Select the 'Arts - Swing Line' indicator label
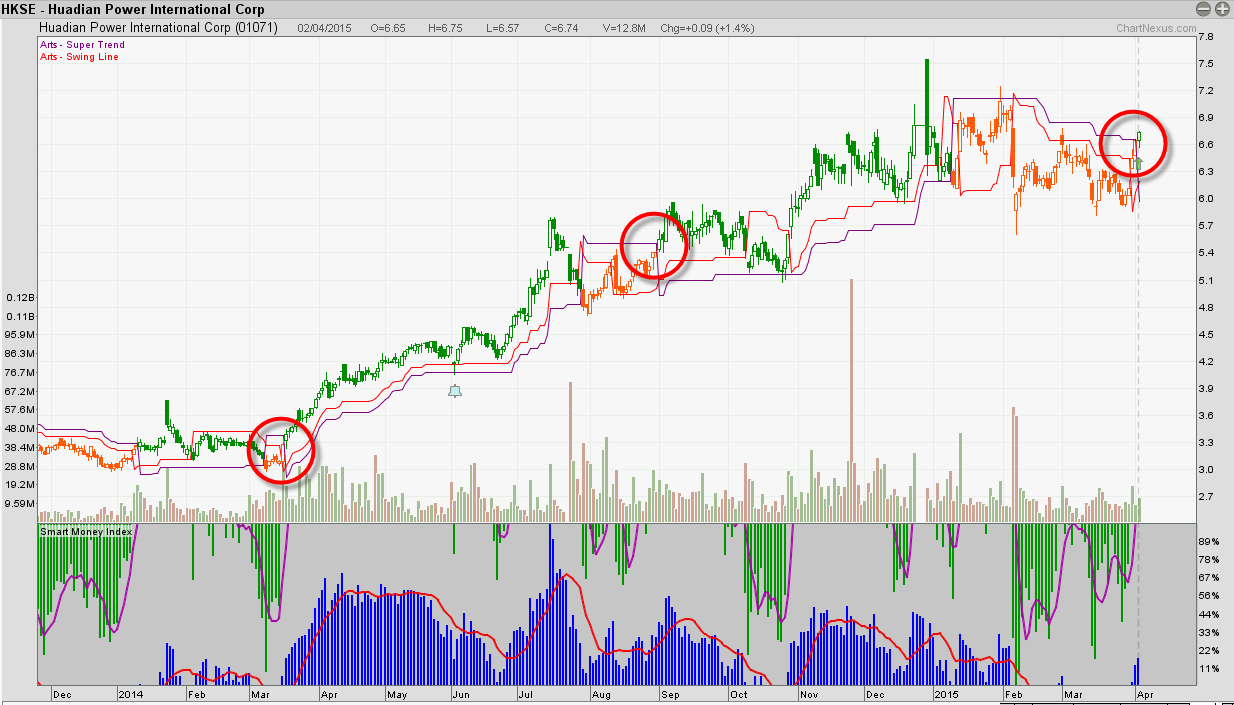This screenshot has height=705, width=1234. coord(79,57)
